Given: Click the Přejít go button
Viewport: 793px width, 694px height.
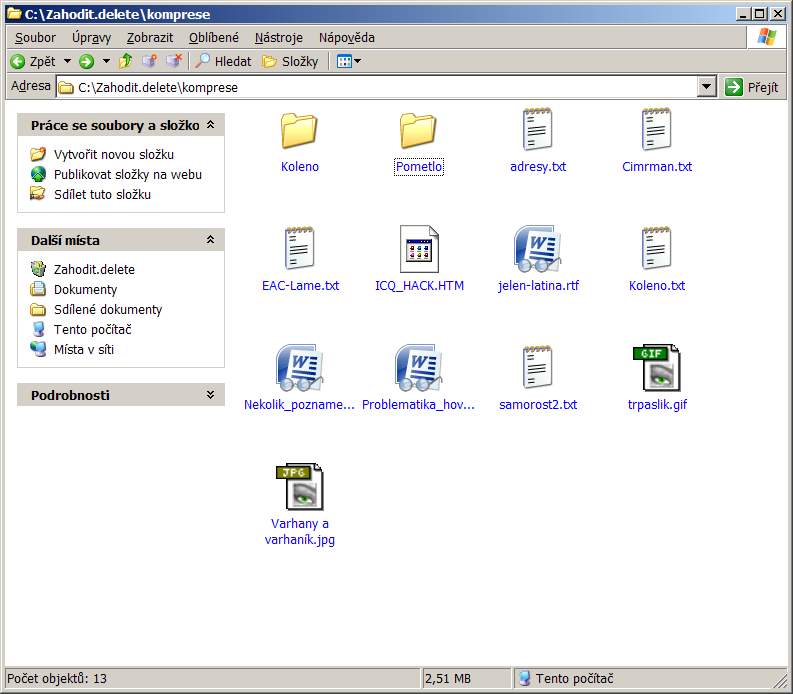Looking at the screenshot, I should click(752, 87).
